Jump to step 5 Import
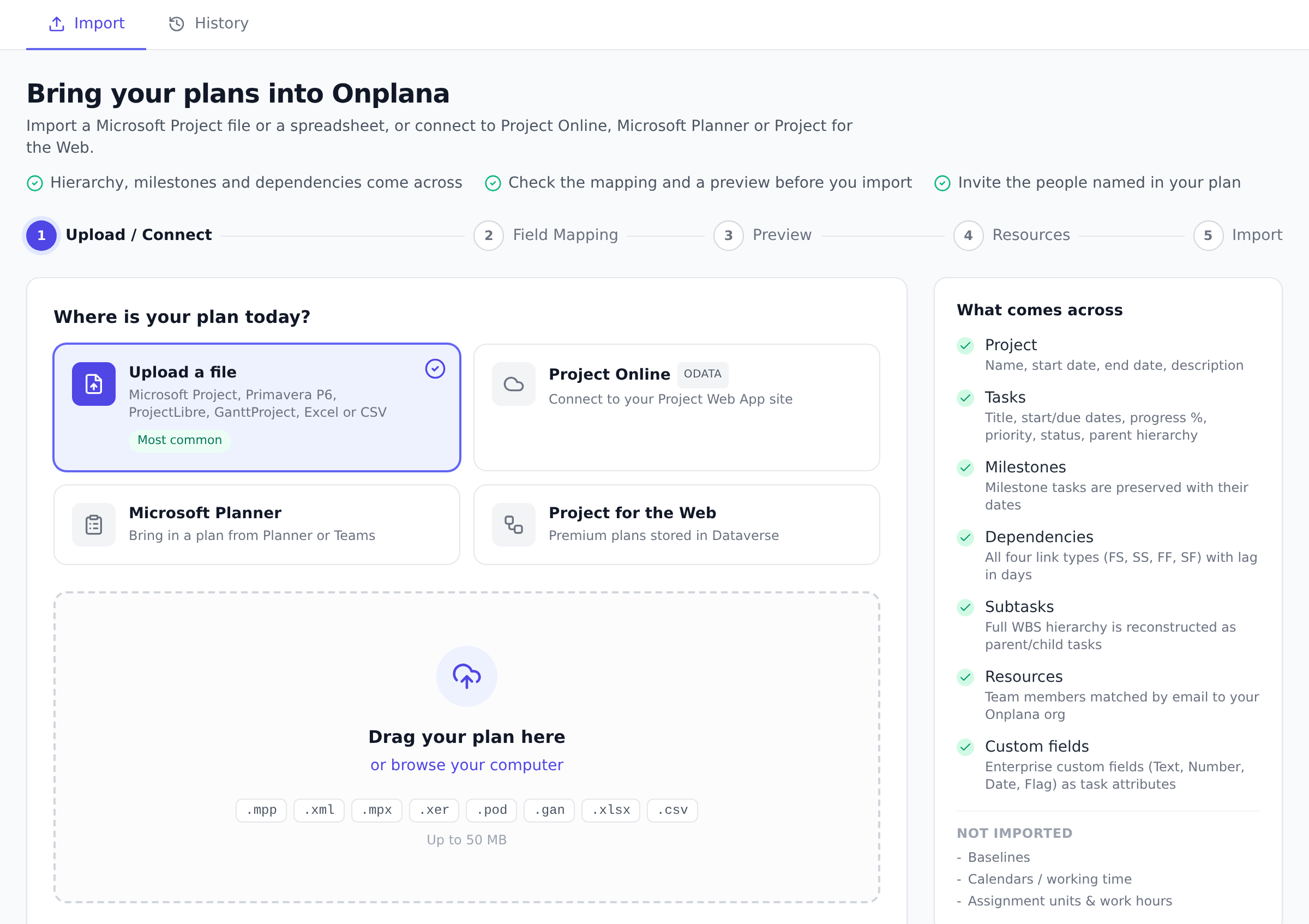This screenshot has width=1309, height=924. 1238,236
